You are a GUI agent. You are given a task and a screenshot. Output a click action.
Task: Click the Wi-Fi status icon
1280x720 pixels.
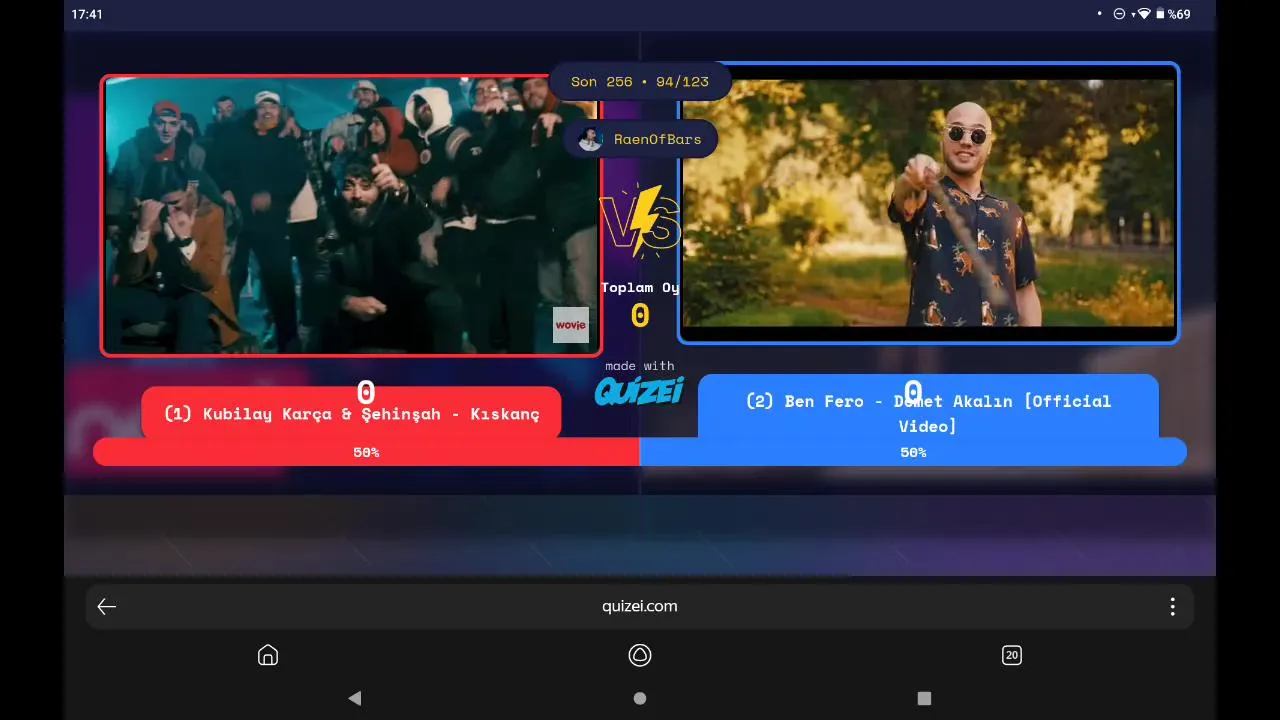pos(1144,14)
